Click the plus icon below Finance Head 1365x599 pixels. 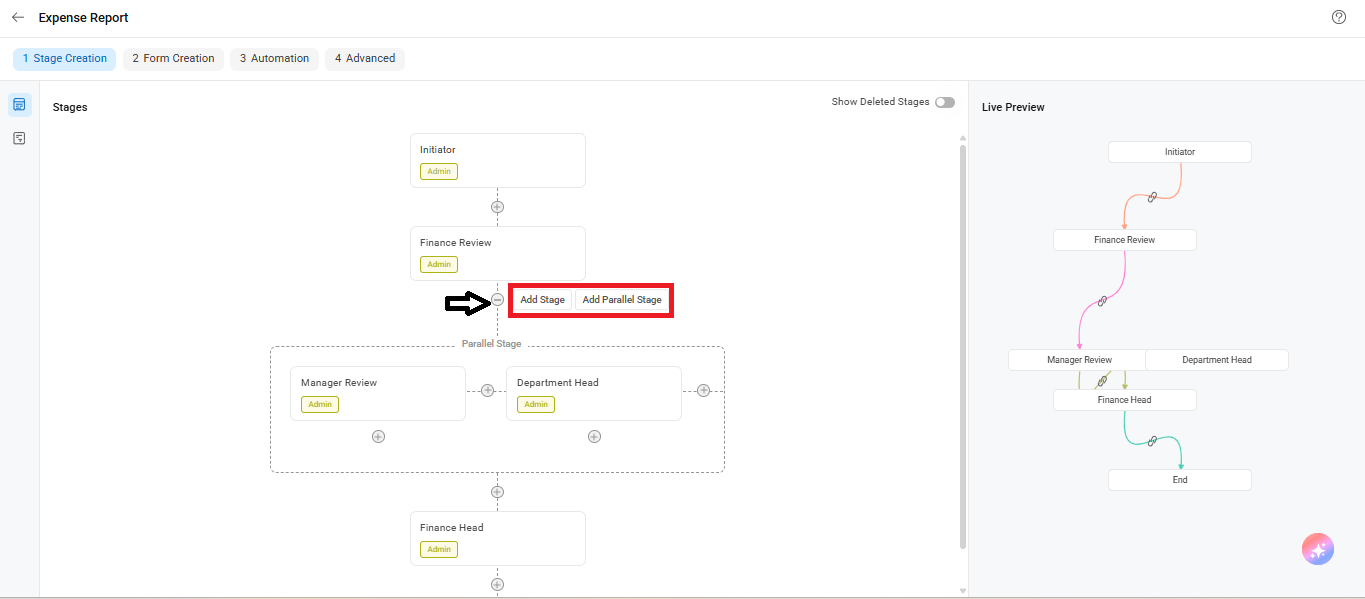[x=497, y=584]
